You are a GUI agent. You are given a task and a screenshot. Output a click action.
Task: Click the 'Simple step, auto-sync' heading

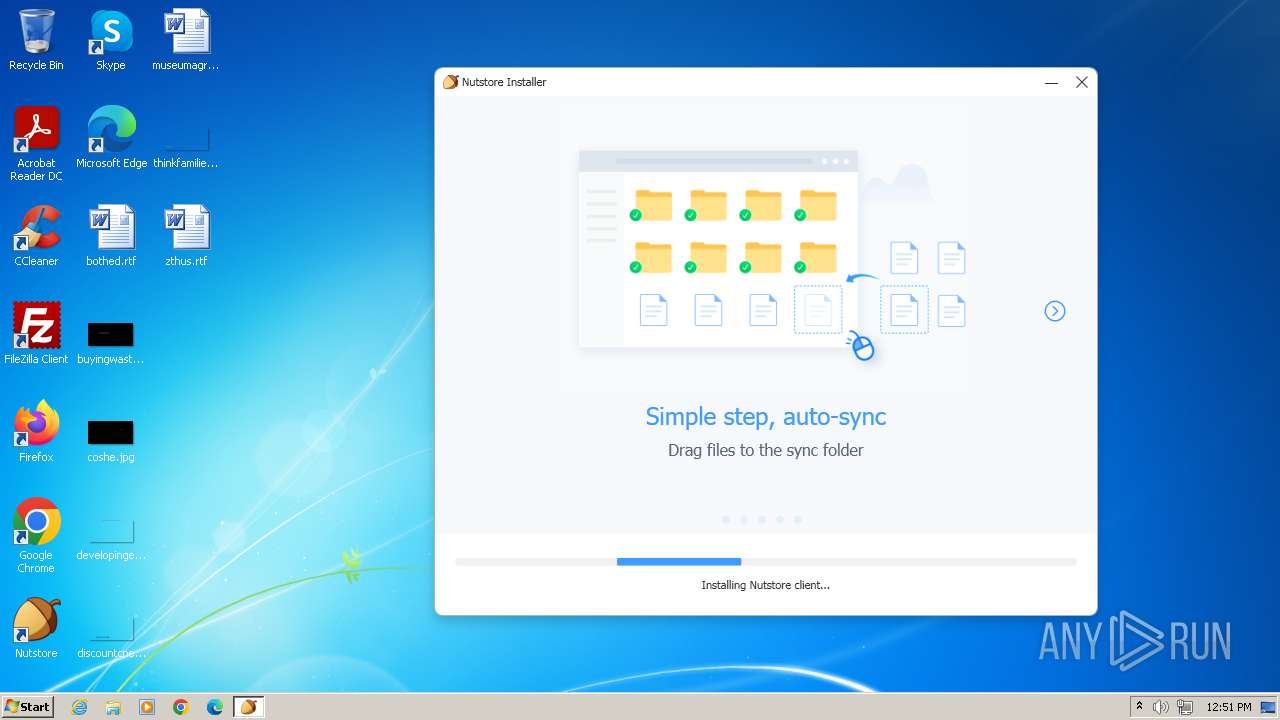[766, 417]
